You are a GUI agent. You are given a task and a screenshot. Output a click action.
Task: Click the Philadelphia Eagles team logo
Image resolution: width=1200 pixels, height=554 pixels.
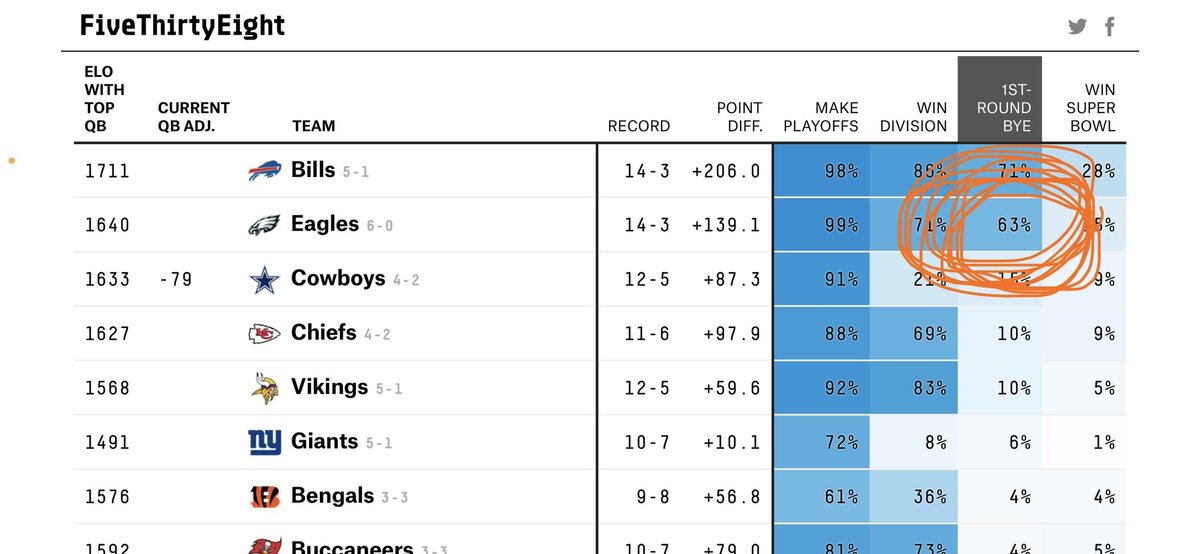(265, 225)
